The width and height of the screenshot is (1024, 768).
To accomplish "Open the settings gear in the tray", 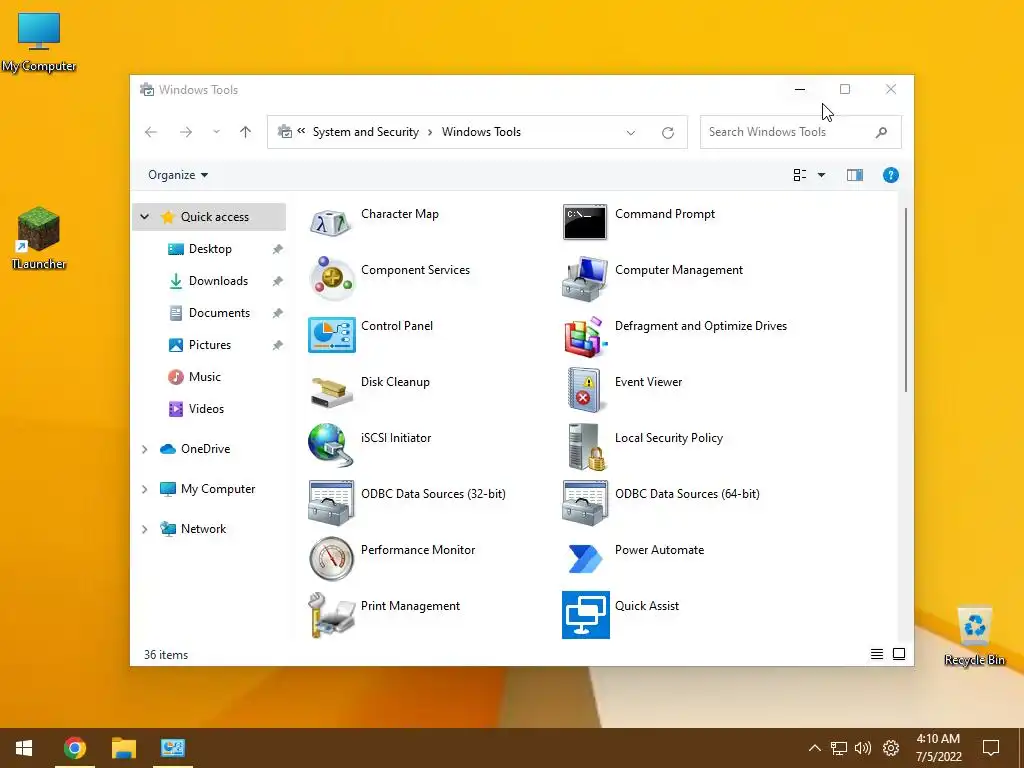I will [891, 748].
